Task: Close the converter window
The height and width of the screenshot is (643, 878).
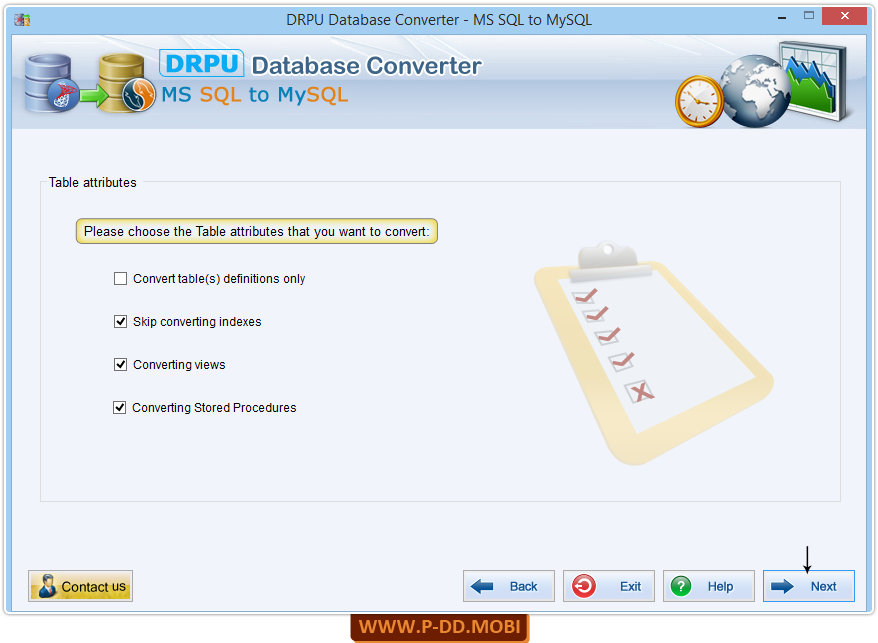Action: 844,16
